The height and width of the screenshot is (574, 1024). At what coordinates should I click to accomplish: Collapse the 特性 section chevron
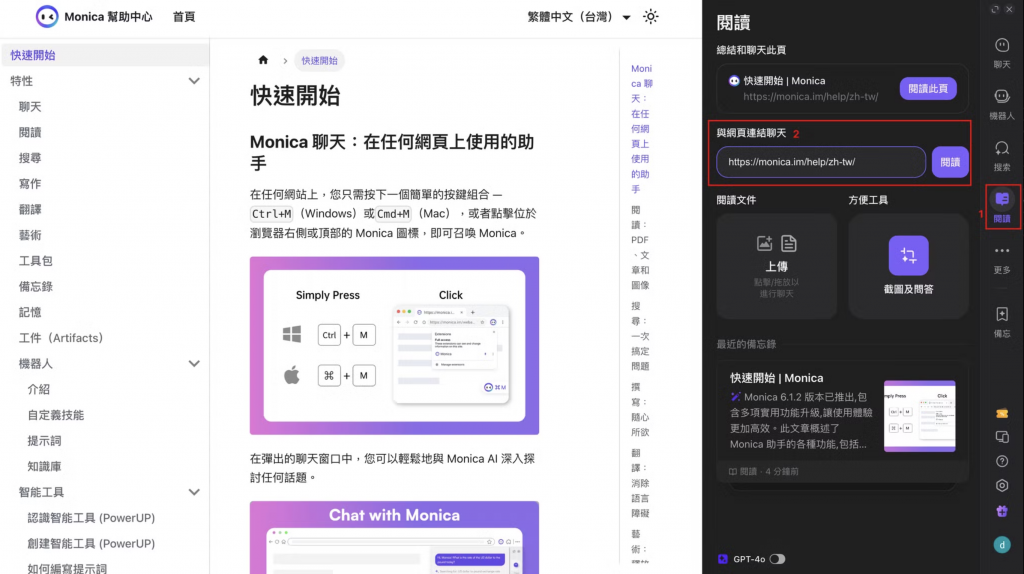194,81
